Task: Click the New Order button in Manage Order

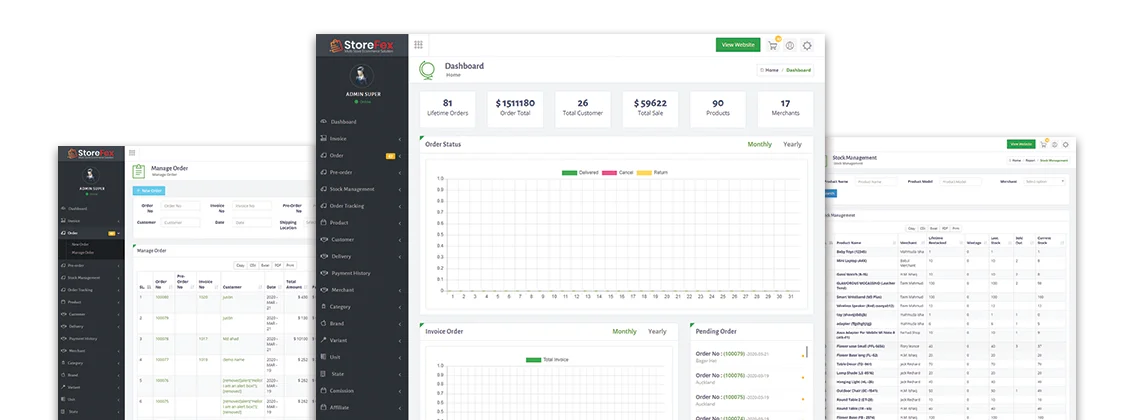Action: coord(149,190)
